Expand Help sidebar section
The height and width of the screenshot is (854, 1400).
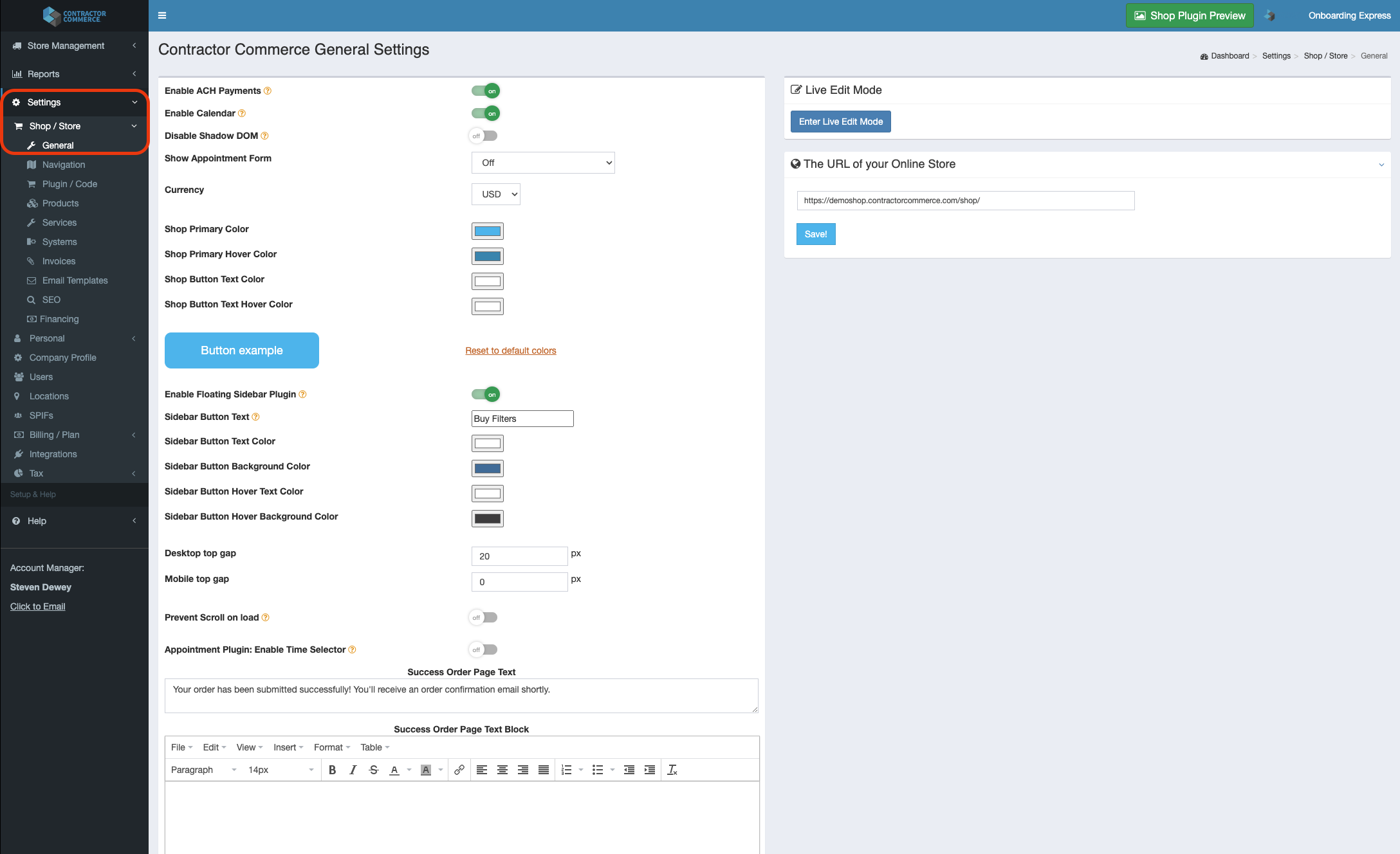75,521
